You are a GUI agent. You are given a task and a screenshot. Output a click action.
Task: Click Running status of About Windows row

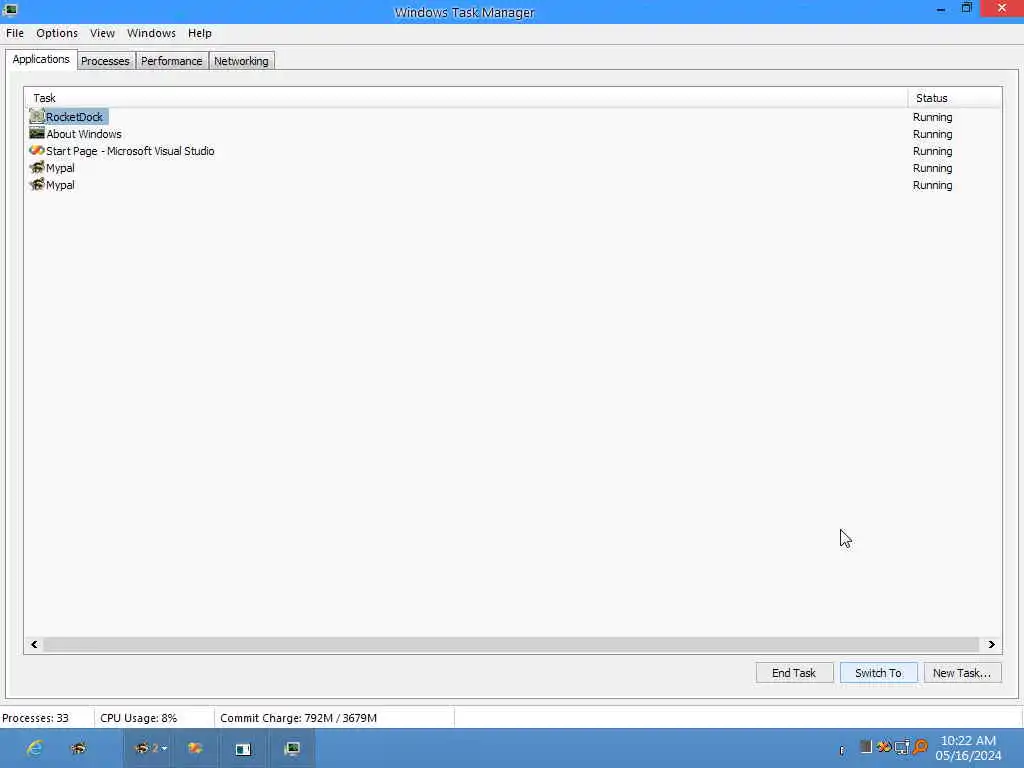[933, 134]
